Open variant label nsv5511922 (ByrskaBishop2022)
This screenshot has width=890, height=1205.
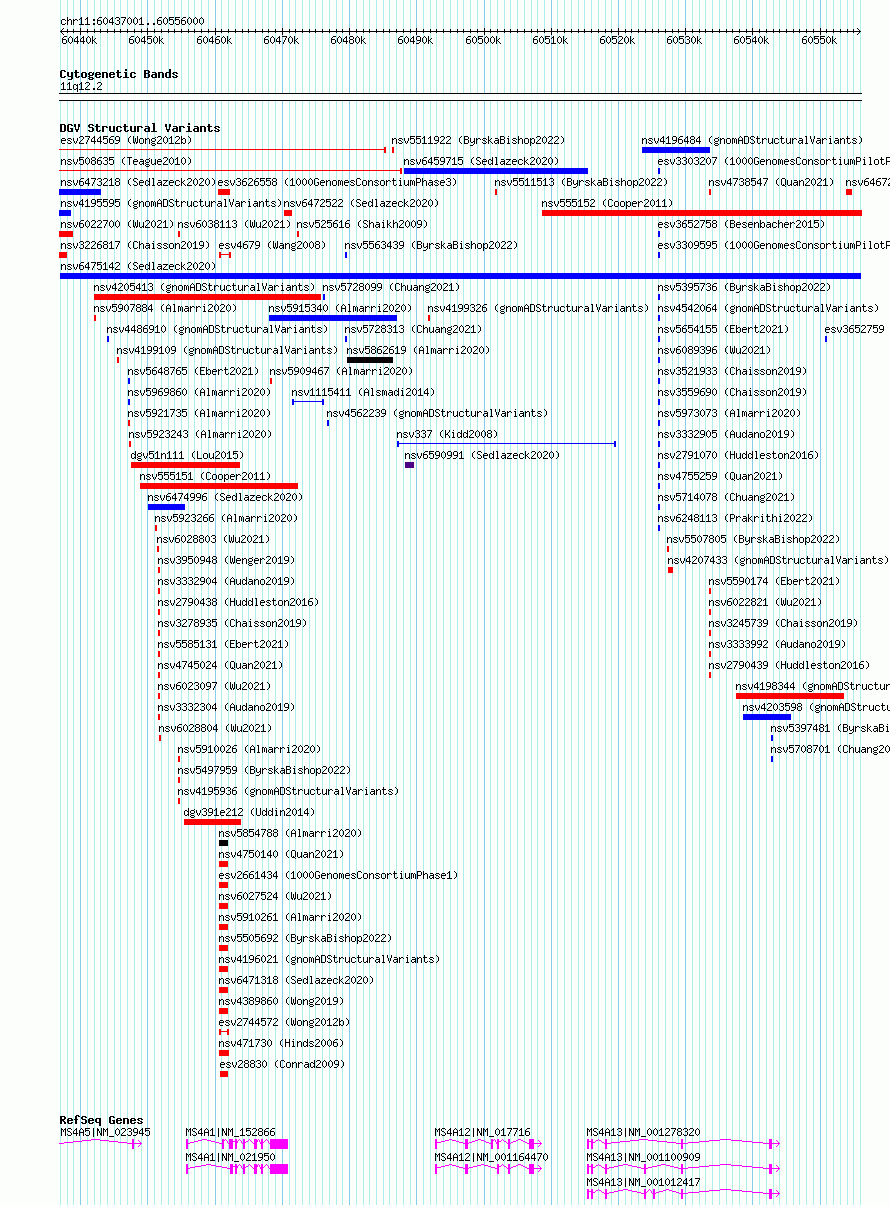point(478,140)
